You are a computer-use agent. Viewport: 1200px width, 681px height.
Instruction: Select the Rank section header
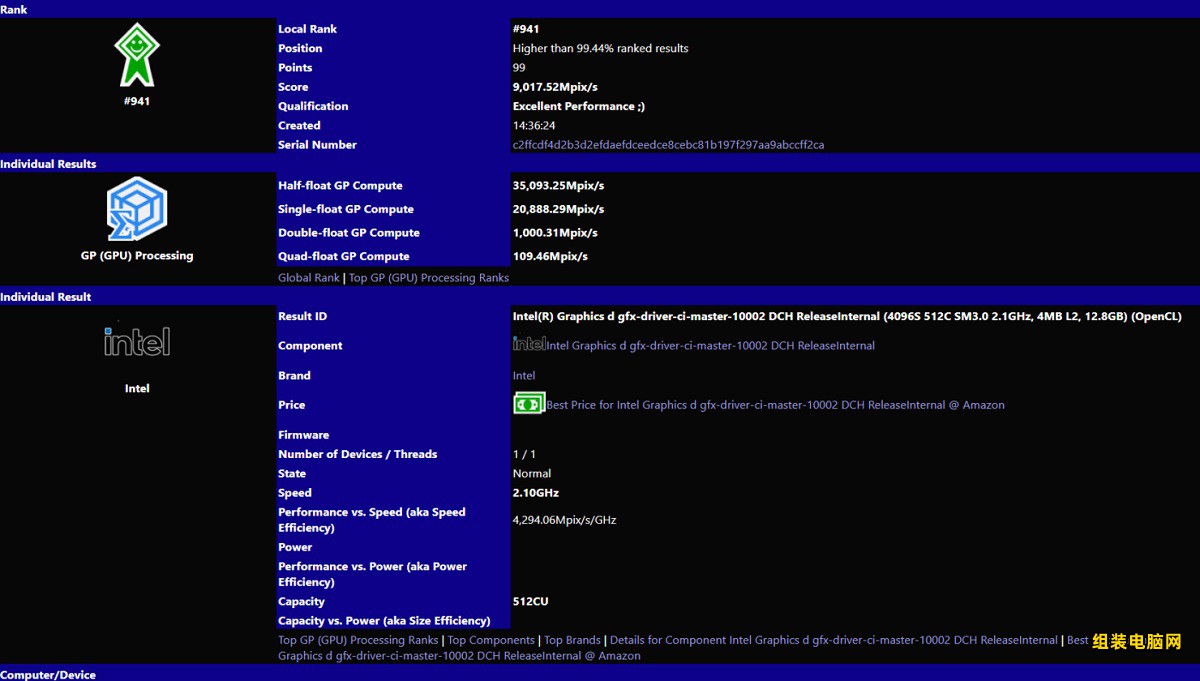600,9
